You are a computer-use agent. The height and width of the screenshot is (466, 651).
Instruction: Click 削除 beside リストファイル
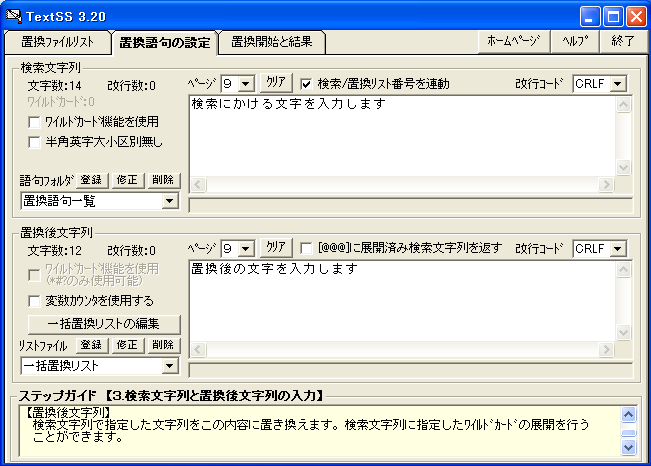[x=163, y=345]
